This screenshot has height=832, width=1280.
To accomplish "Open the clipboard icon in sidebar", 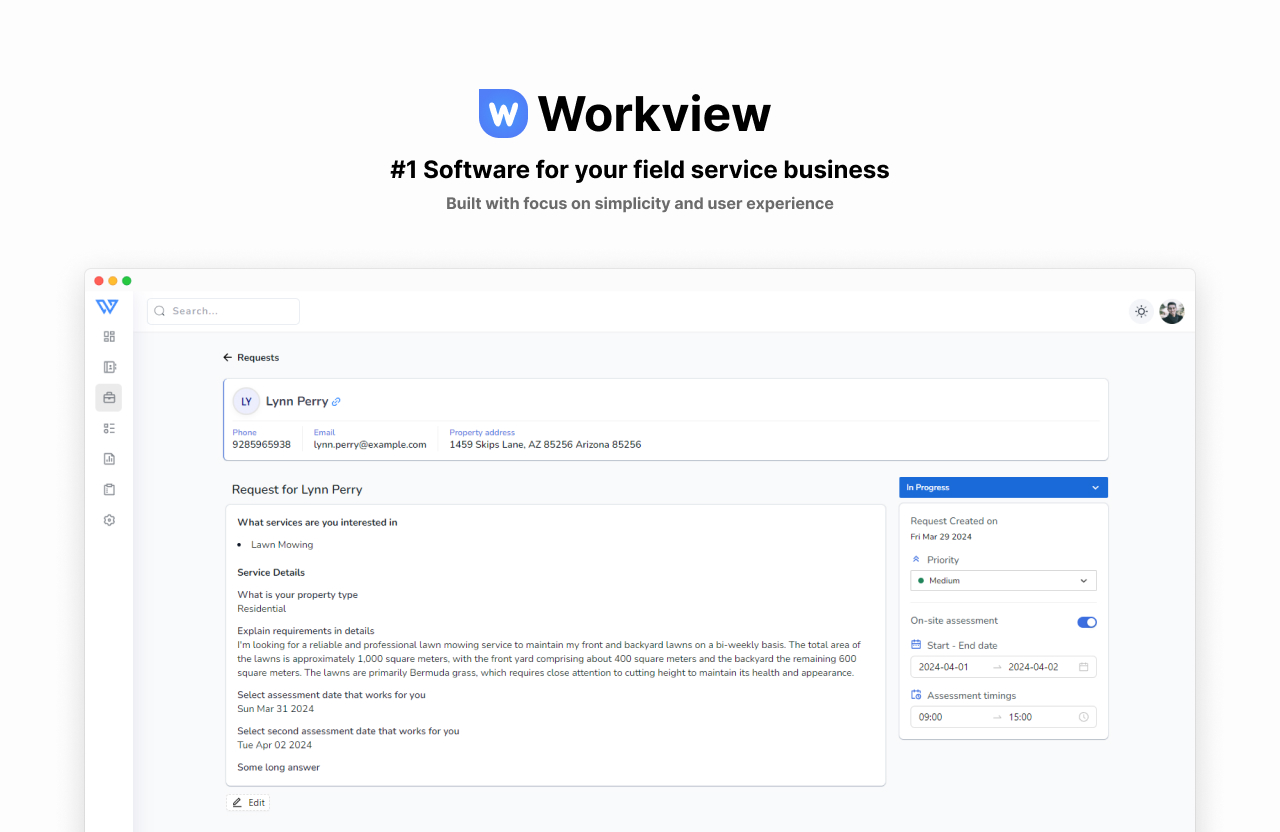I will coord(109,490).
